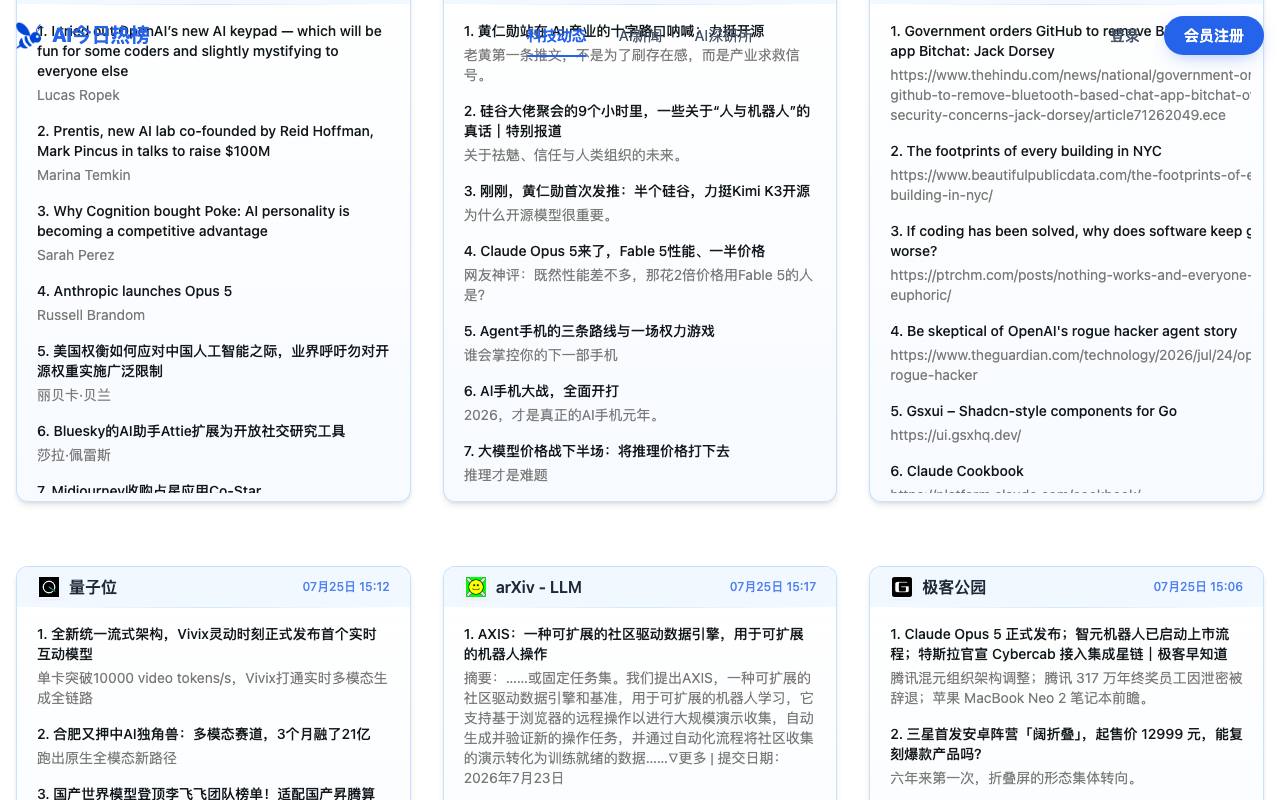Open 合肥又押中AI独角兽 article
The width and height of the screenshot is (1280, 800).
pyautogui.click(x=204, y=734)
